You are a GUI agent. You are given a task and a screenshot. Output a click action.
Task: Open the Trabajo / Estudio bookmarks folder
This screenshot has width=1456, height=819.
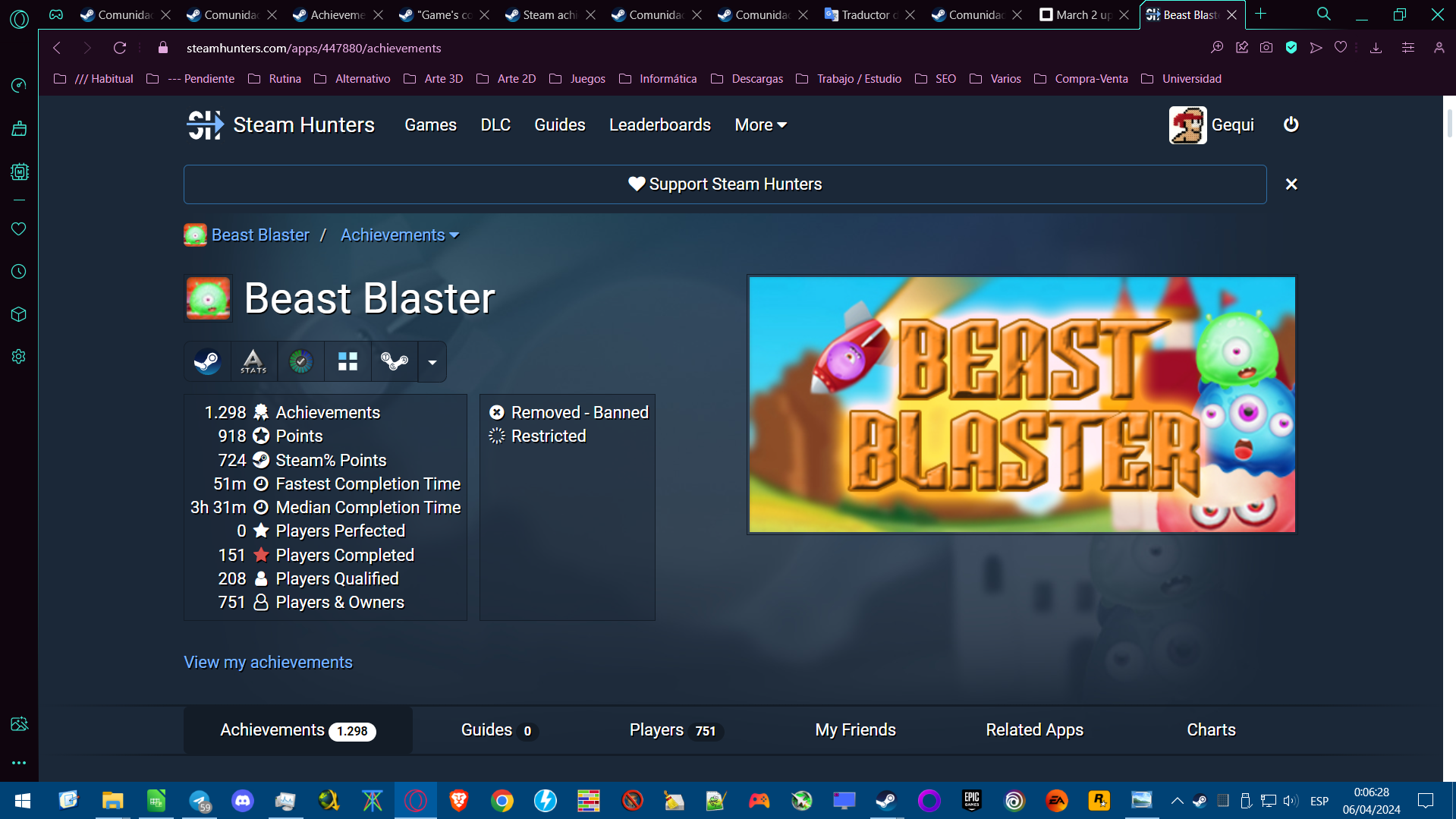pos(849,79)
